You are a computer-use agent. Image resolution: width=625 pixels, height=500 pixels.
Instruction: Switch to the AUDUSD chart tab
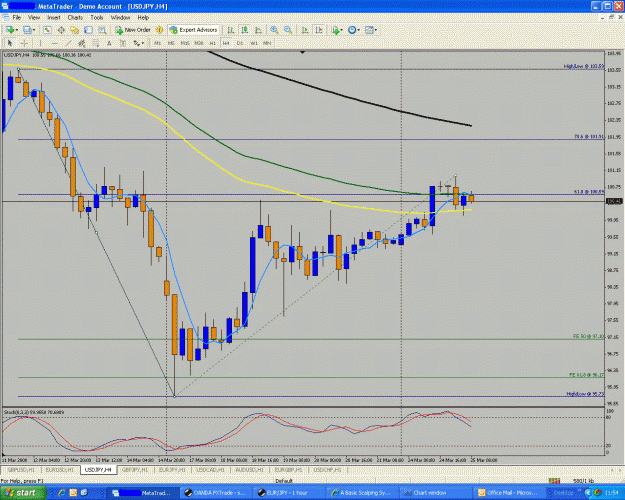(250, 470)
